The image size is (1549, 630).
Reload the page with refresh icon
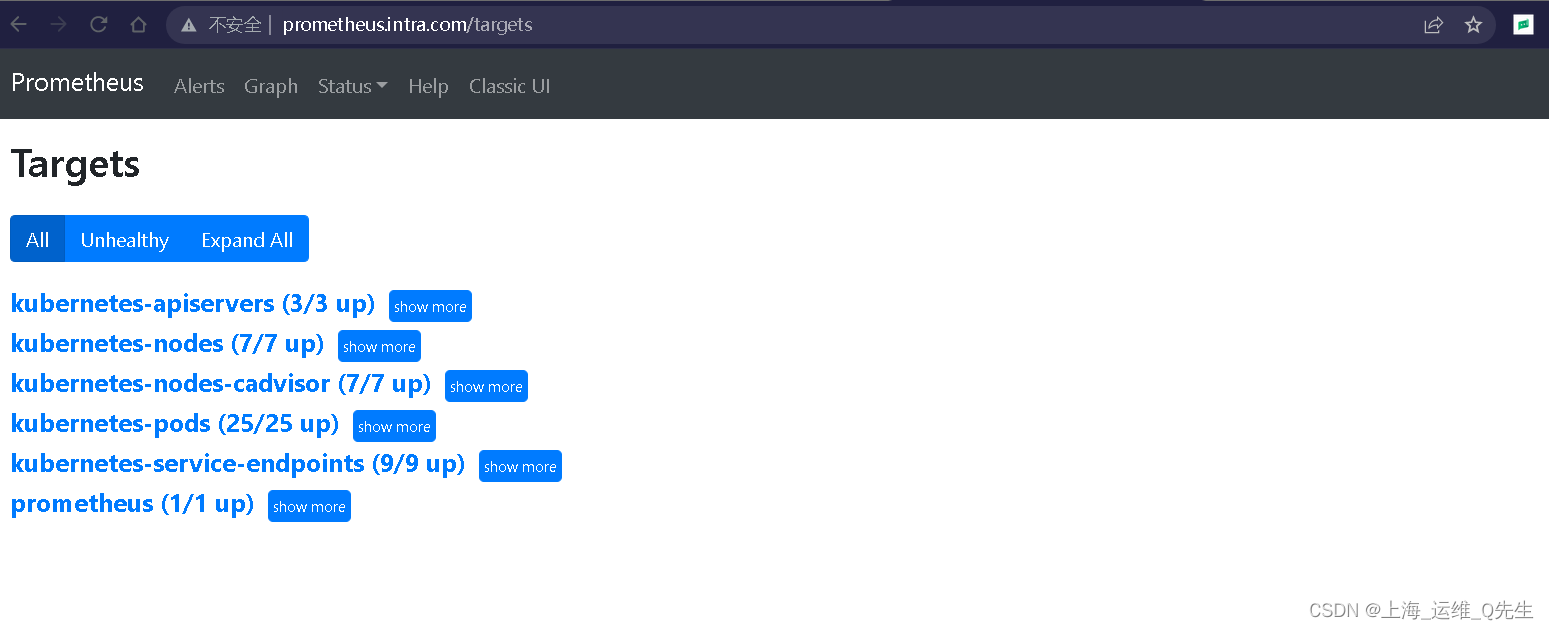point(98,25)
